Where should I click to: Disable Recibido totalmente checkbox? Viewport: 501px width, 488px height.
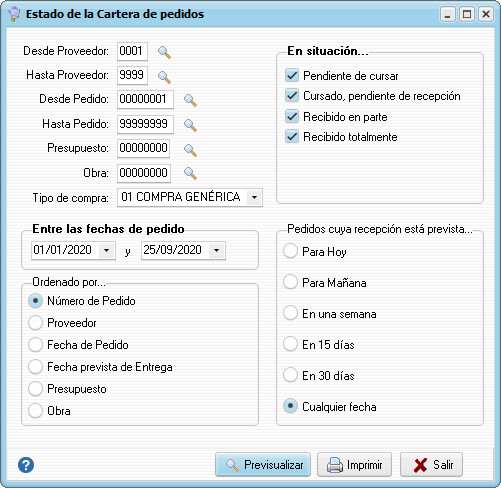click(x=292, y=137)
